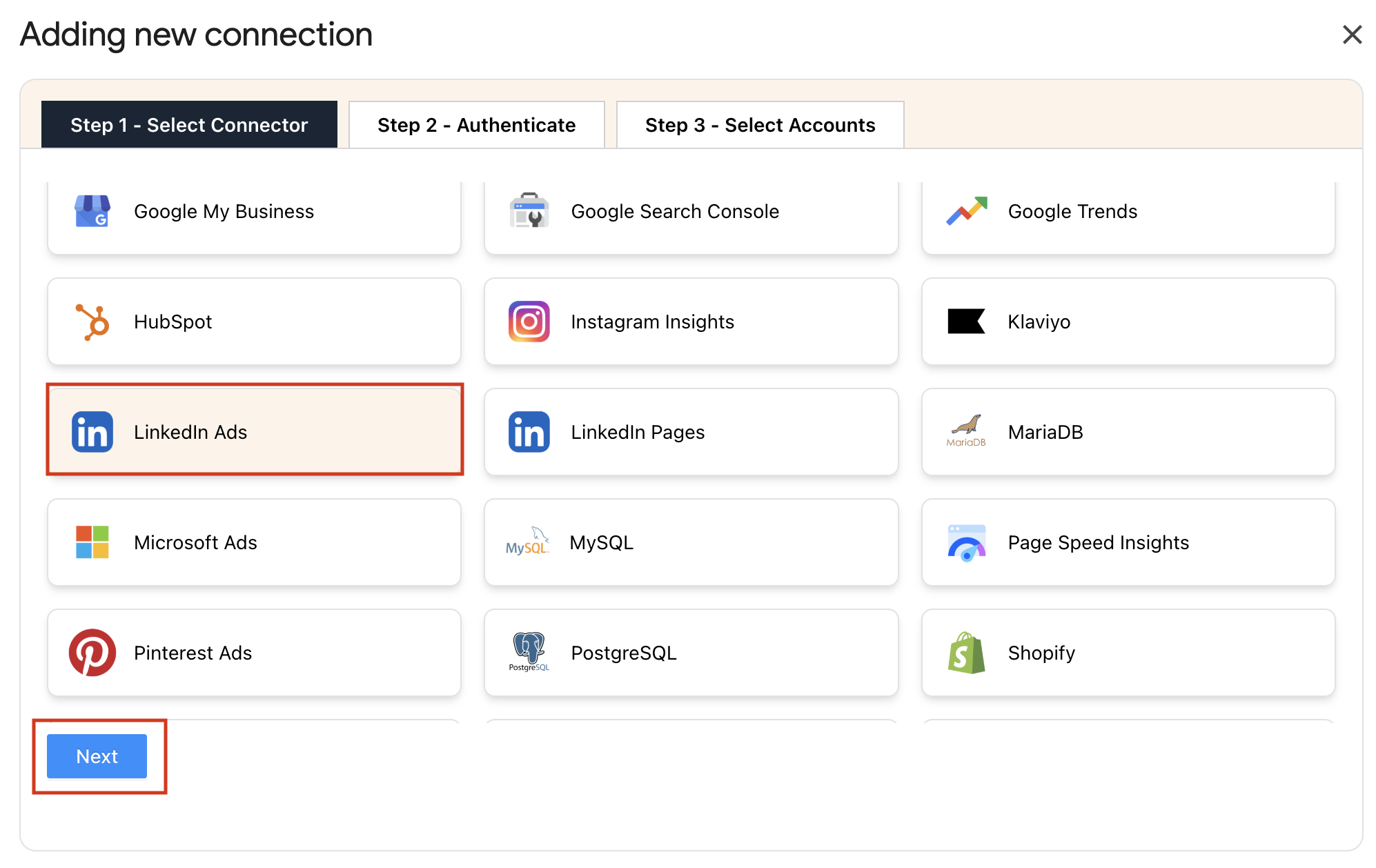Click the Google My Business store icon

pyautogui.click(x=92, y=211)
